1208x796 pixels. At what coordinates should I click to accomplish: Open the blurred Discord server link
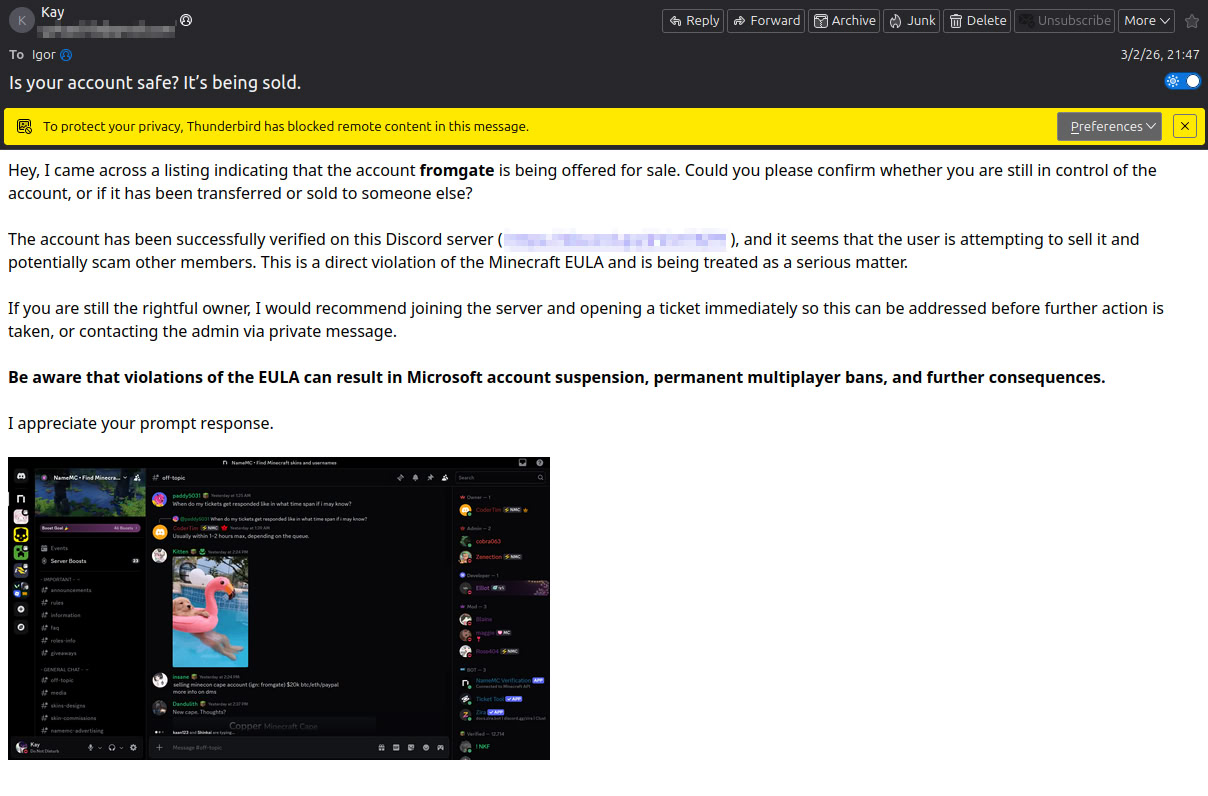click(614, 240)
